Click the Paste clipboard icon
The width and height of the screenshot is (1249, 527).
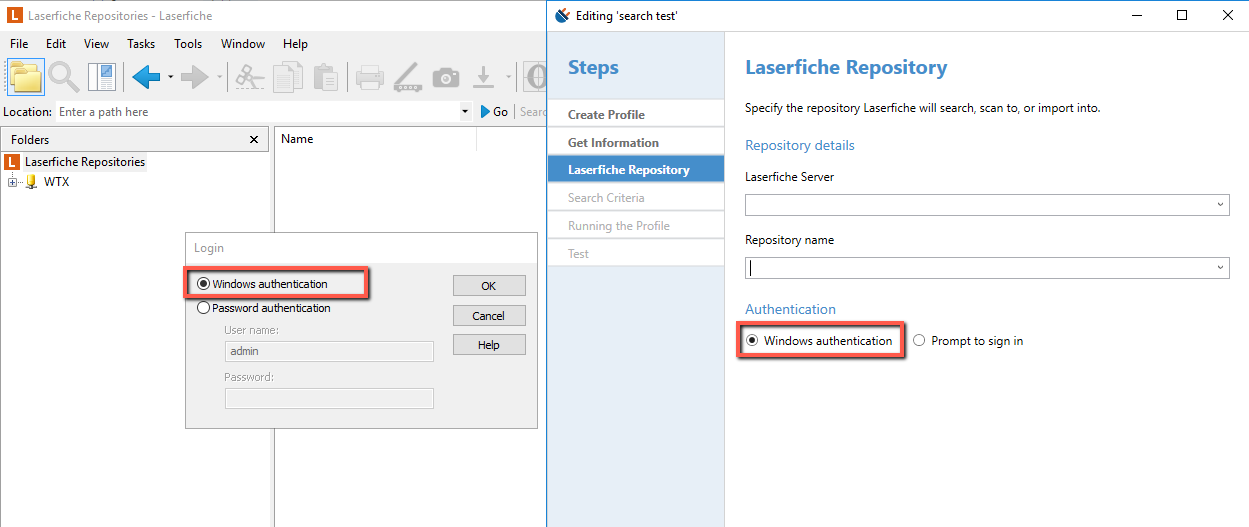coord(325,77)
